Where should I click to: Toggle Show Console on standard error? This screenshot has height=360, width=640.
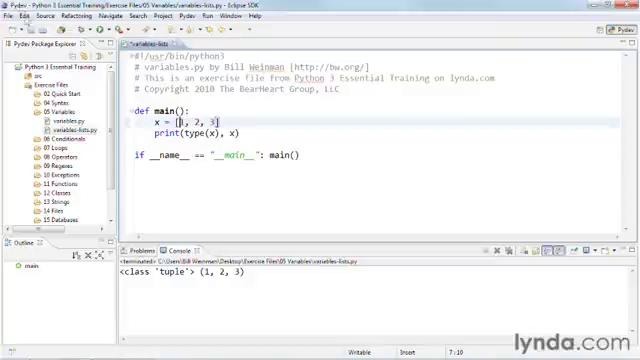click(559, 251)
